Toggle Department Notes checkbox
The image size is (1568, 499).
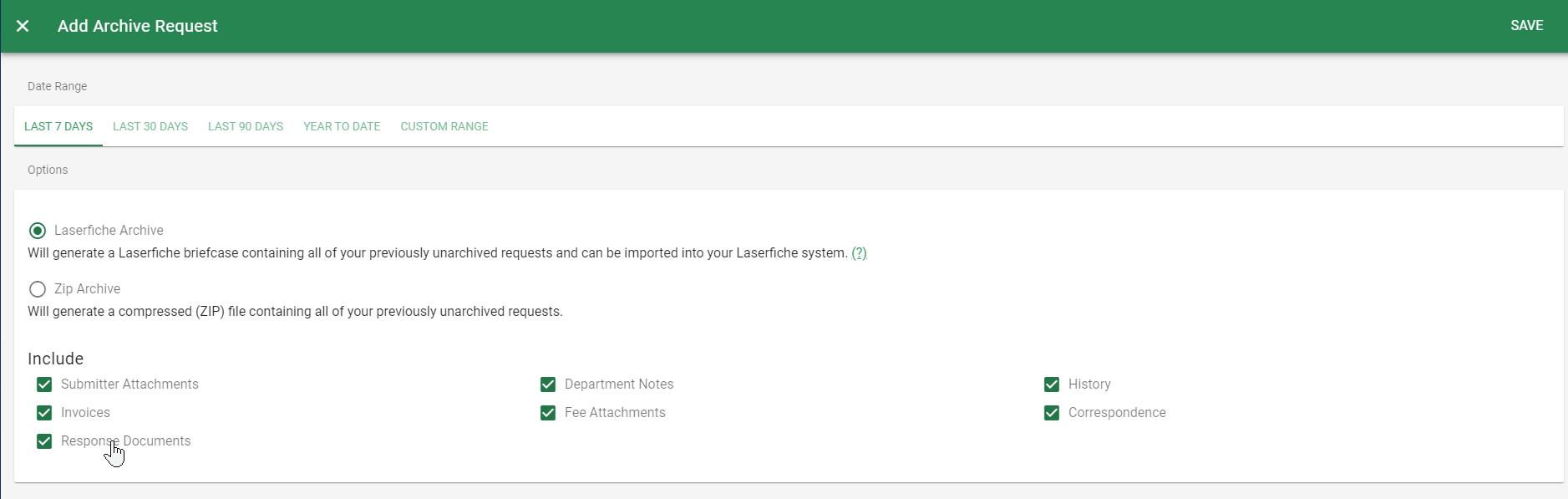(548, 384)
